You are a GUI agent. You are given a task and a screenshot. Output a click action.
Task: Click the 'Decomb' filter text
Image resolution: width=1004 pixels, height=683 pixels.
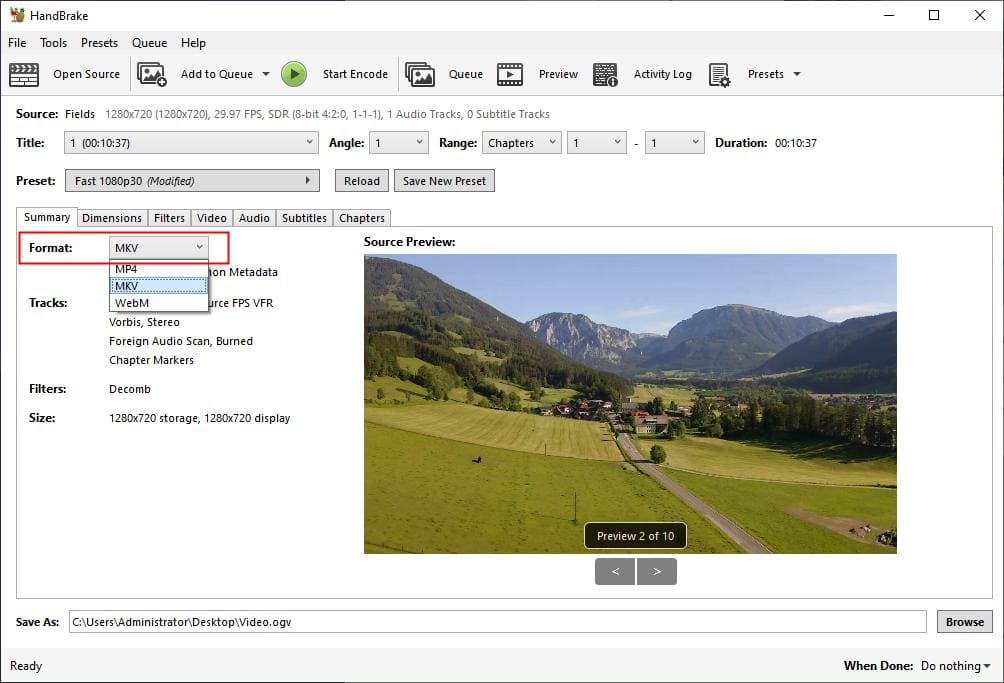click(130, 389)
